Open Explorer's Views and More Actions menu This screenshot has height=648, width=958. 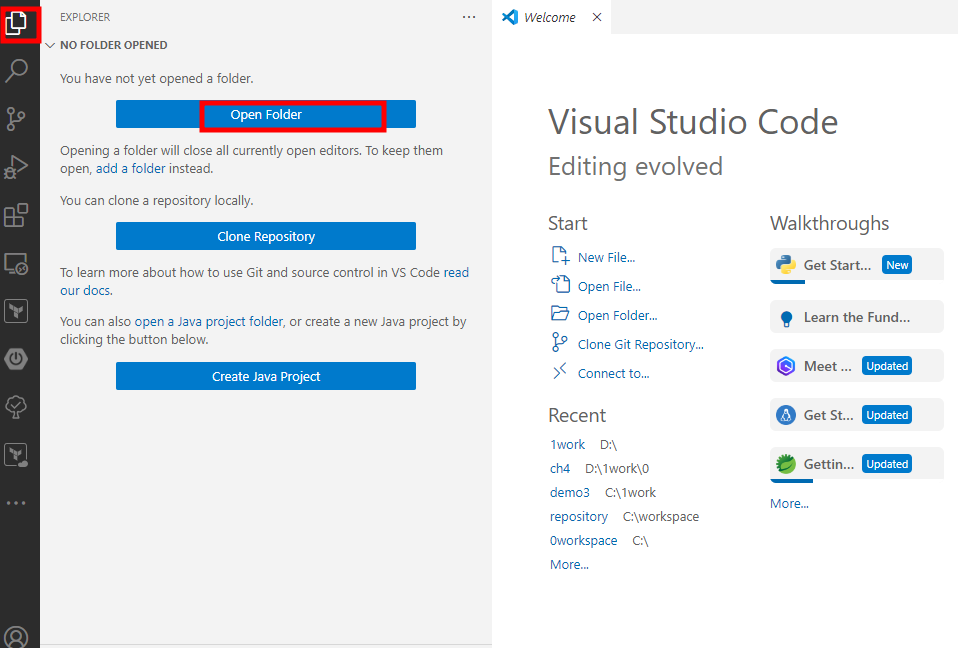pos(469,17)
